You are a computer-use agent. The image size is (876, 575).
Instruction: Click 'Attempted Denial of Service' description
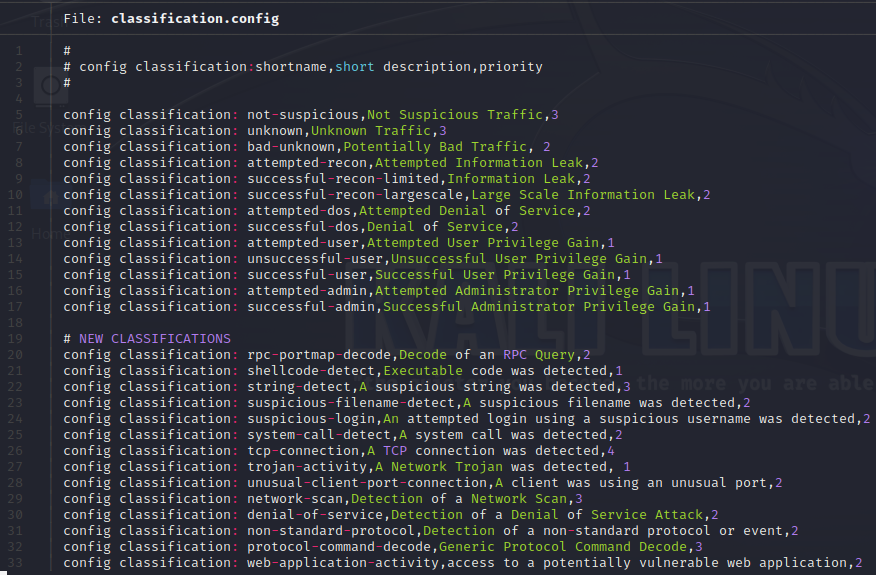coord(466,211)
